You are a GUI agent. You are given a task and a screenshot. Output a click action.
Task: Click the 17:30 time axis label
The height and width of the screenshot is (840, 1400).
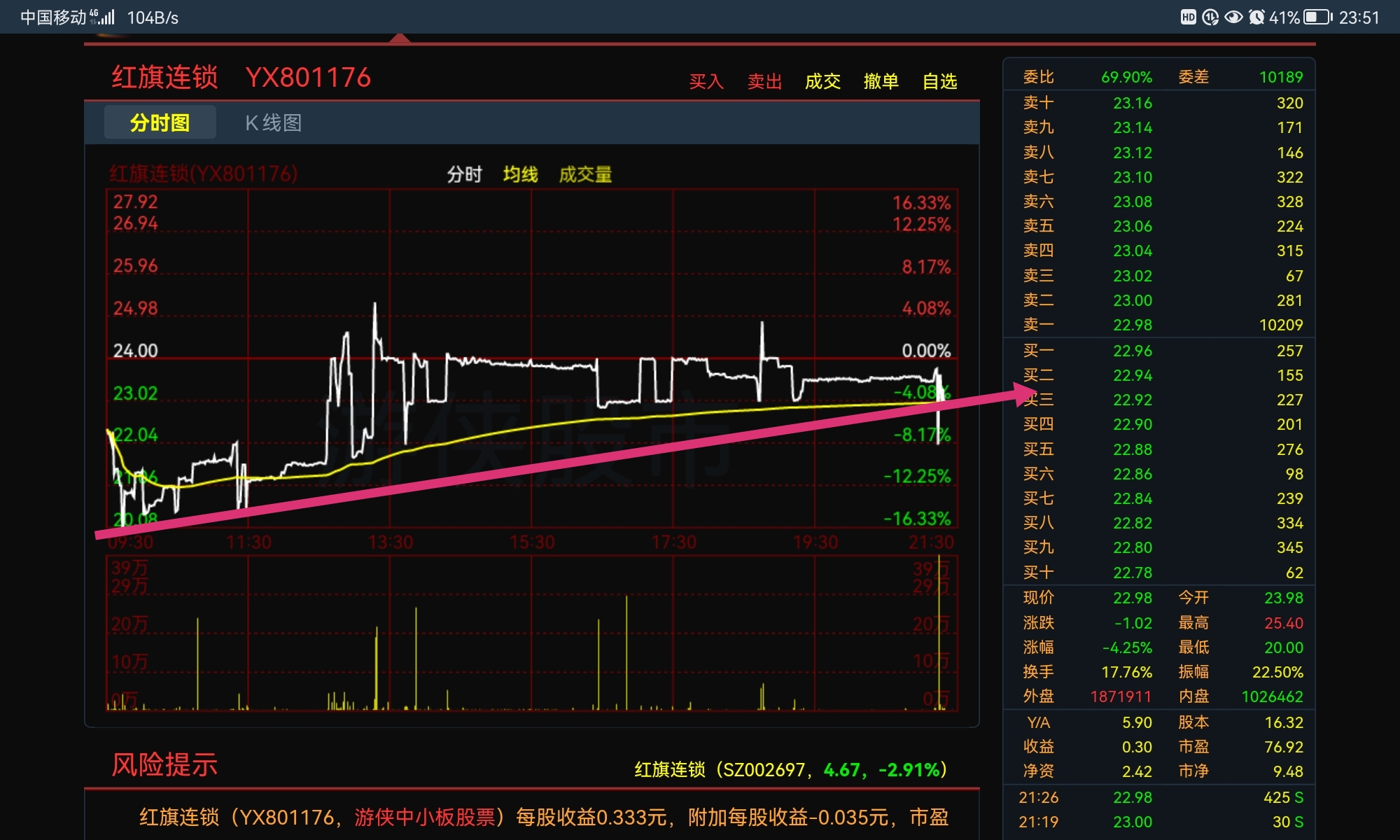[673, 542]
